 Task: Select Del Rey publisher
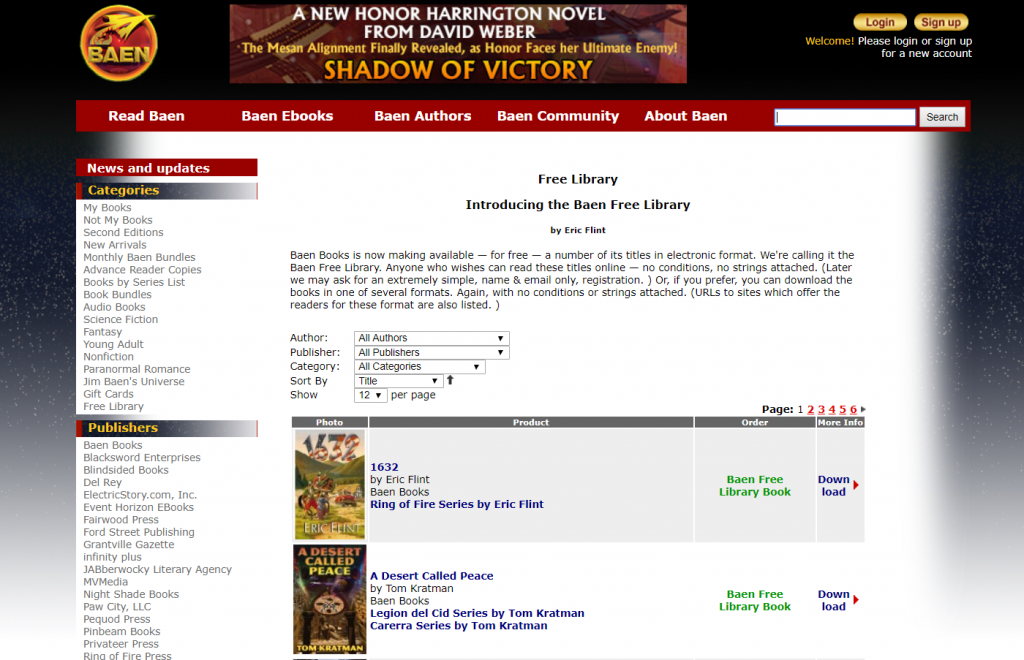[x=103, y=482]
